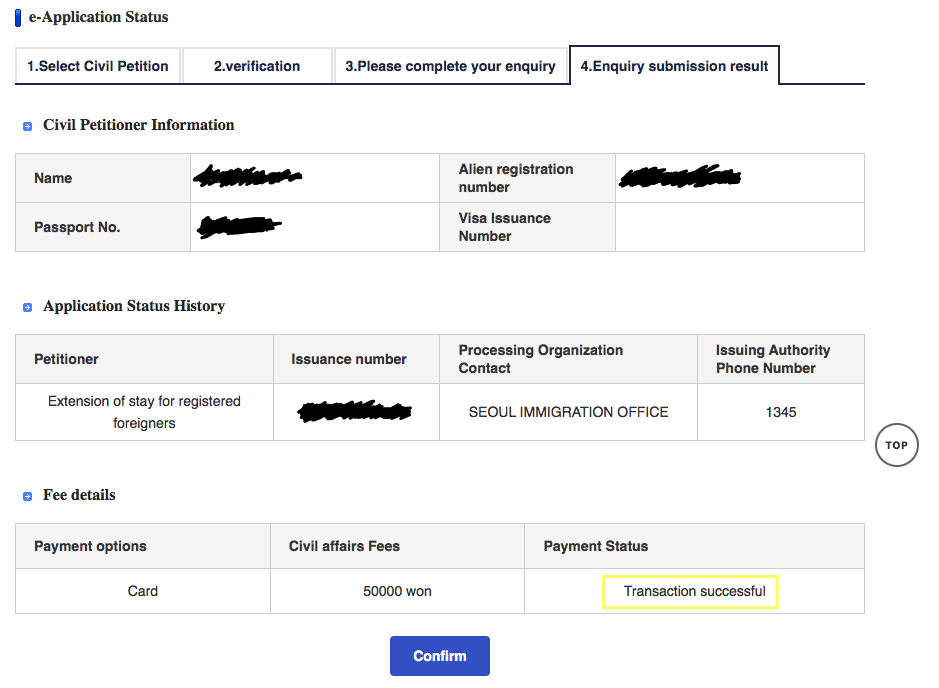Click the bullet icon beside Application Status History
This screenshot has width=939, height=688.
(28, 308)
